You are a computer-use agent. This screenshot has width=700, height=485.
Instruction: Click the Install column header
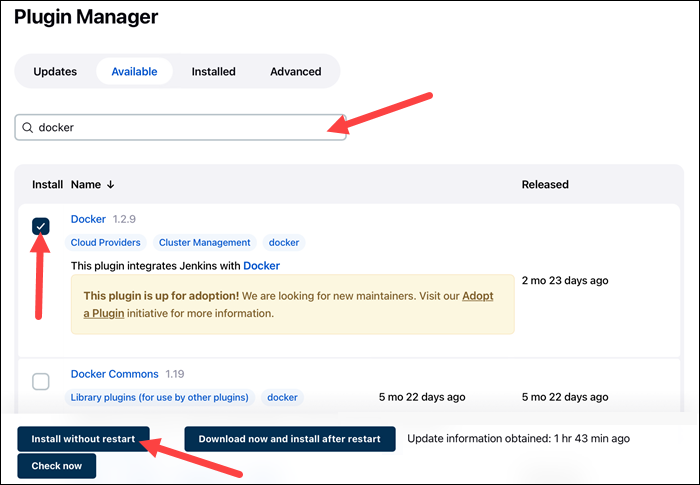coord(47,184)
